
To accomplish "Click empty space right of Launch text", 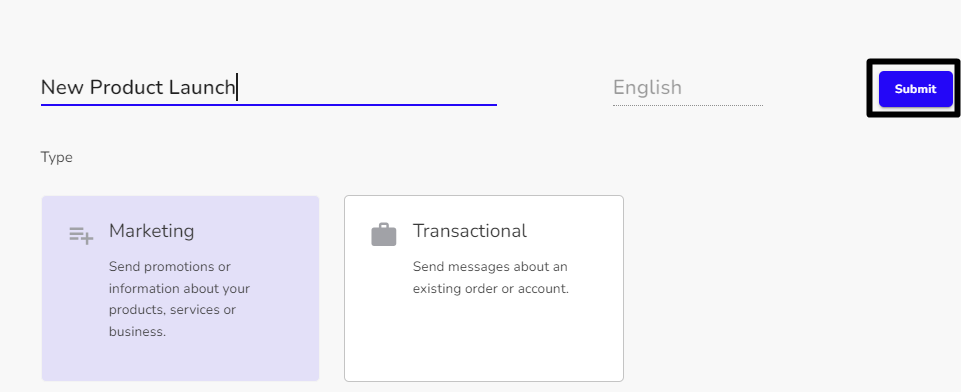I will [x=368, y=88].
